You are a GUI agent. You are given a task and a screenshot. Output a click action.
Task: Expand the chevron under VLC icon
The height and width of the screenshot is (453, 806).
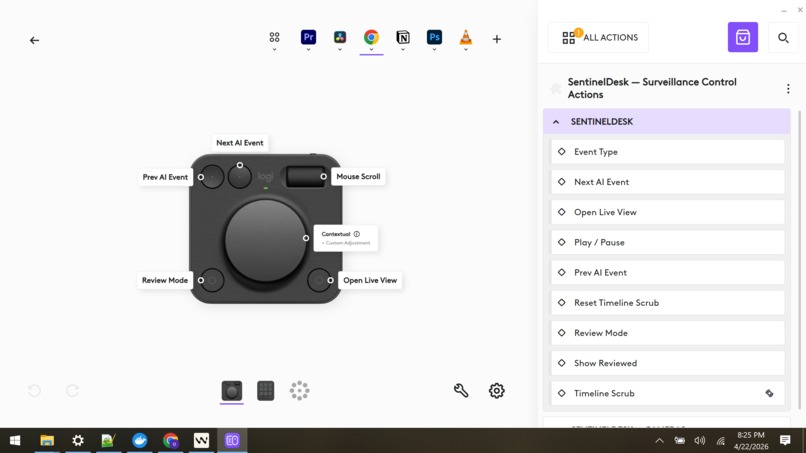click(x=466, y=50)
